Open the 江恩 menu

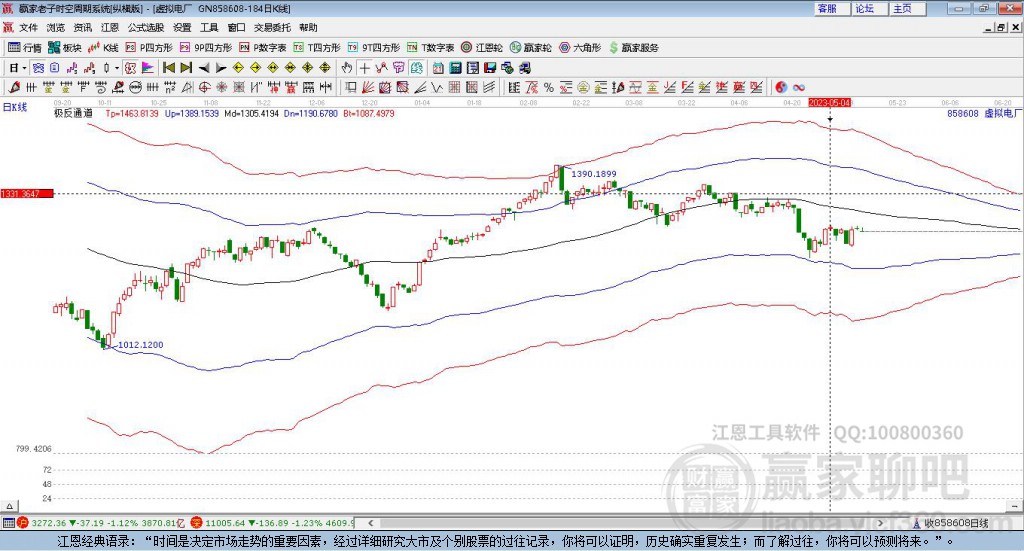[x=110, y=27]
